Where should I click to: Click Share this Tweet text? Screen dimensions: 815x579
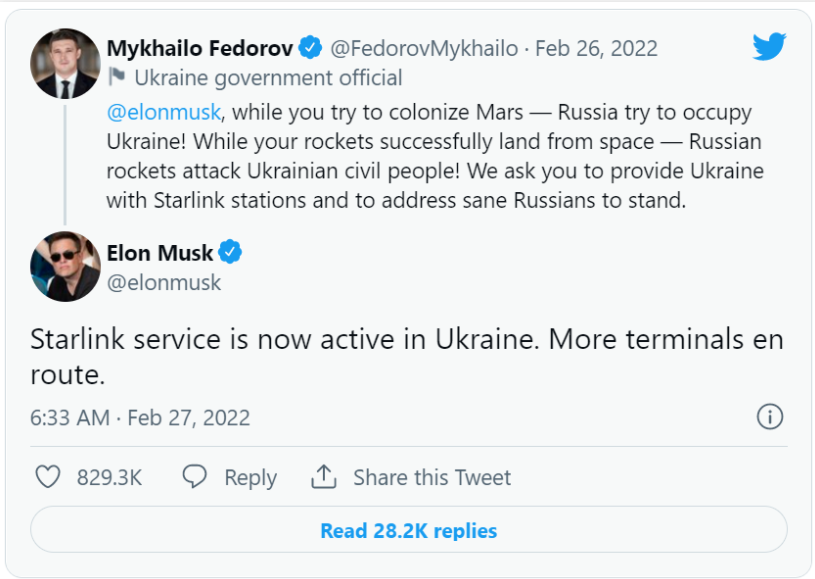432,477
